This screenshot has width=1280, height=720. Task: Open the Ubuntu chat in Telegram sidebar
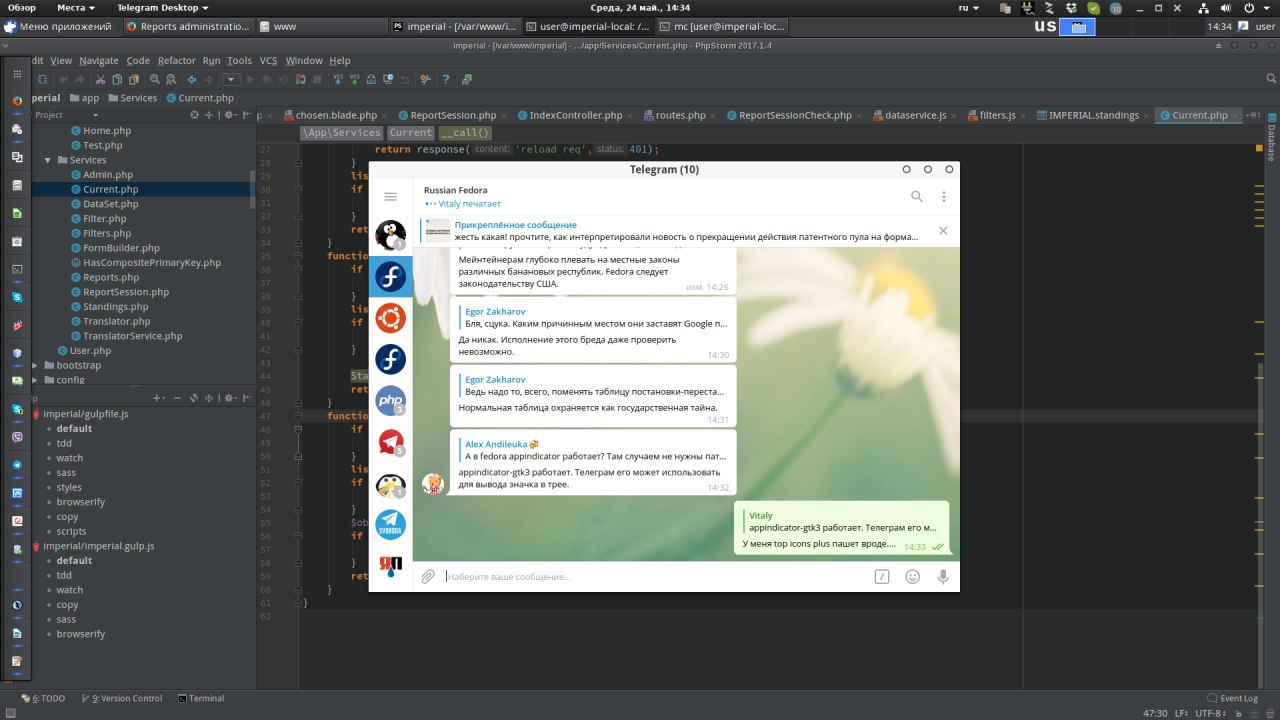tap(391, 318)
